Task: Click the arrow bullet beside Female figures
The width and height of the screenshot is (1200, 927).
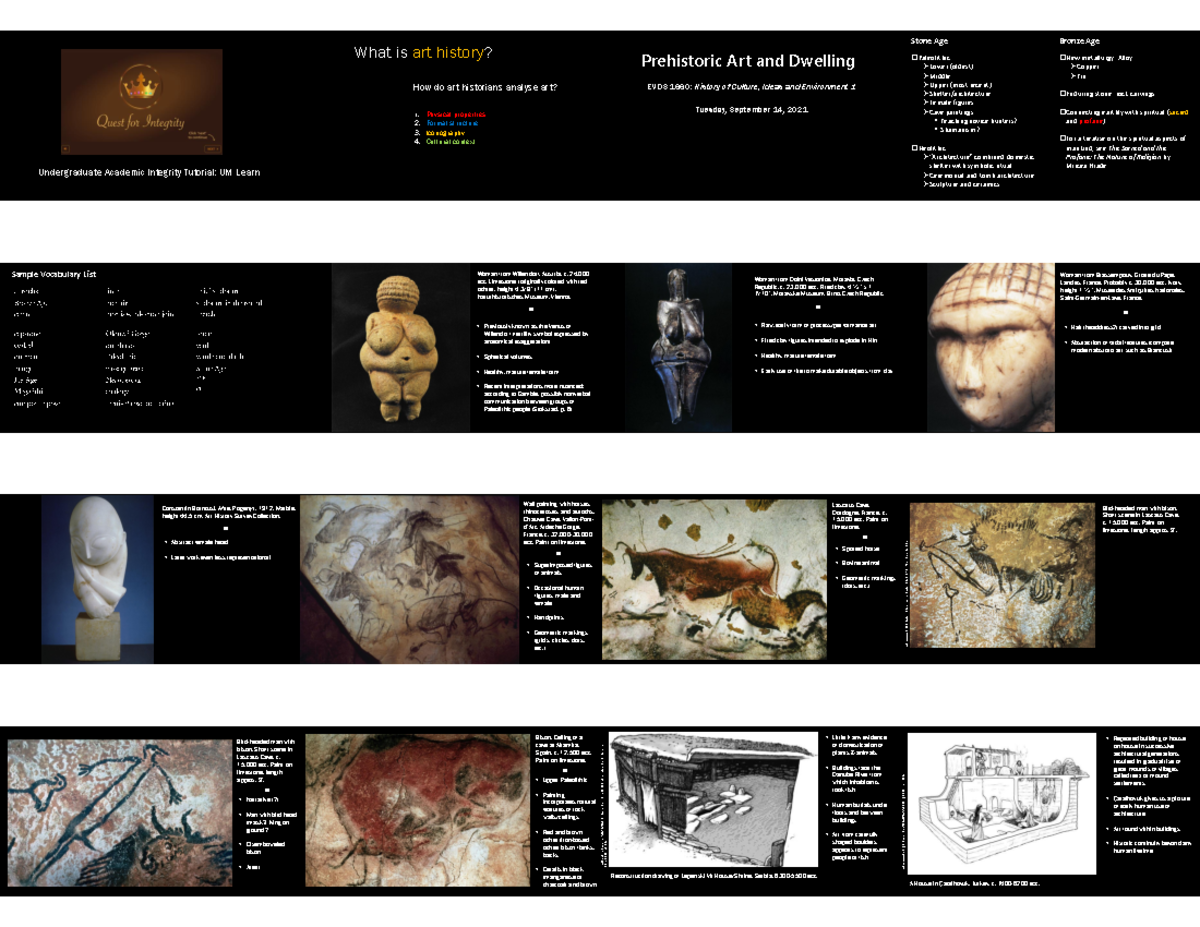Action: pyautogui.click(x=925, y=103)
